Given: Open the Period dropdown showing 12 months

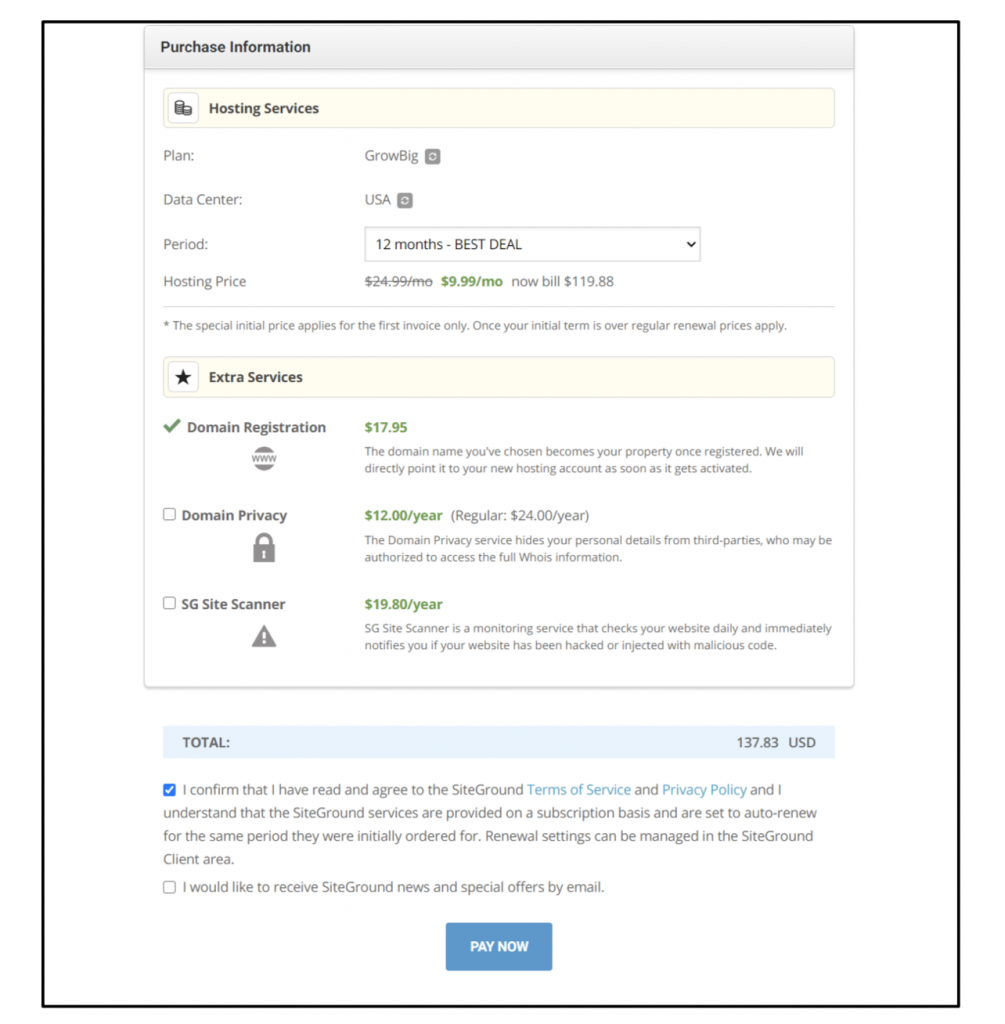Looking at the screenshot, I should click(x=532, y=244).
